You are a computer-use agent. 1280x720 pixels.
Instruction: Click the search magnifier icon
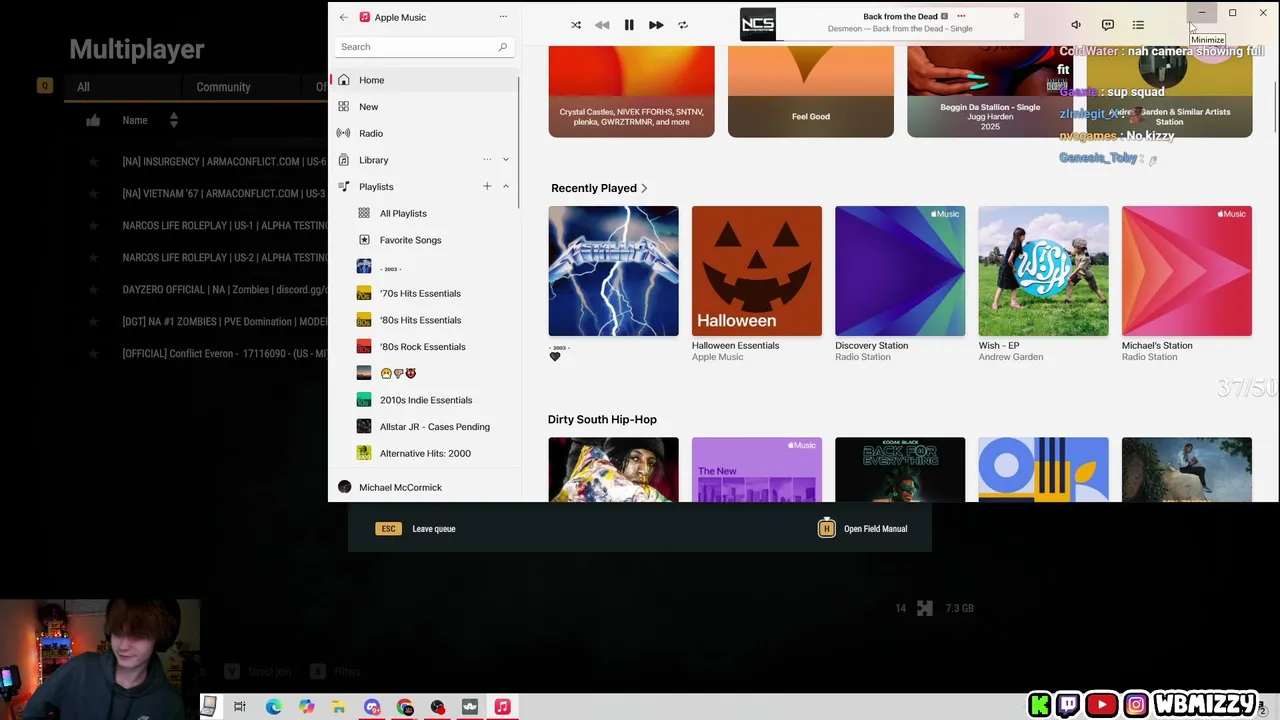tap(502, 47)
